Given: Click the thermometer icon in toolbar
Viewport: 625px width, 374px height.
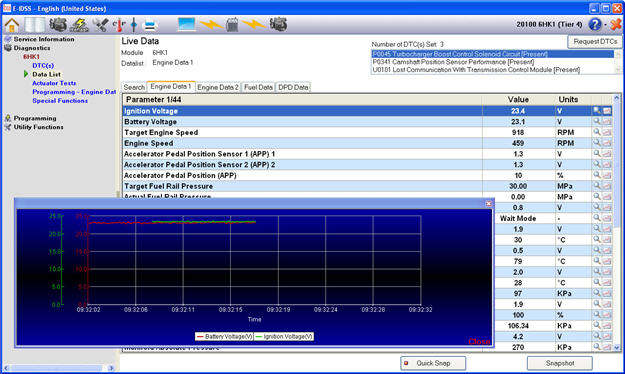Looking at the screenshot, I should click(x=119, y=25).
